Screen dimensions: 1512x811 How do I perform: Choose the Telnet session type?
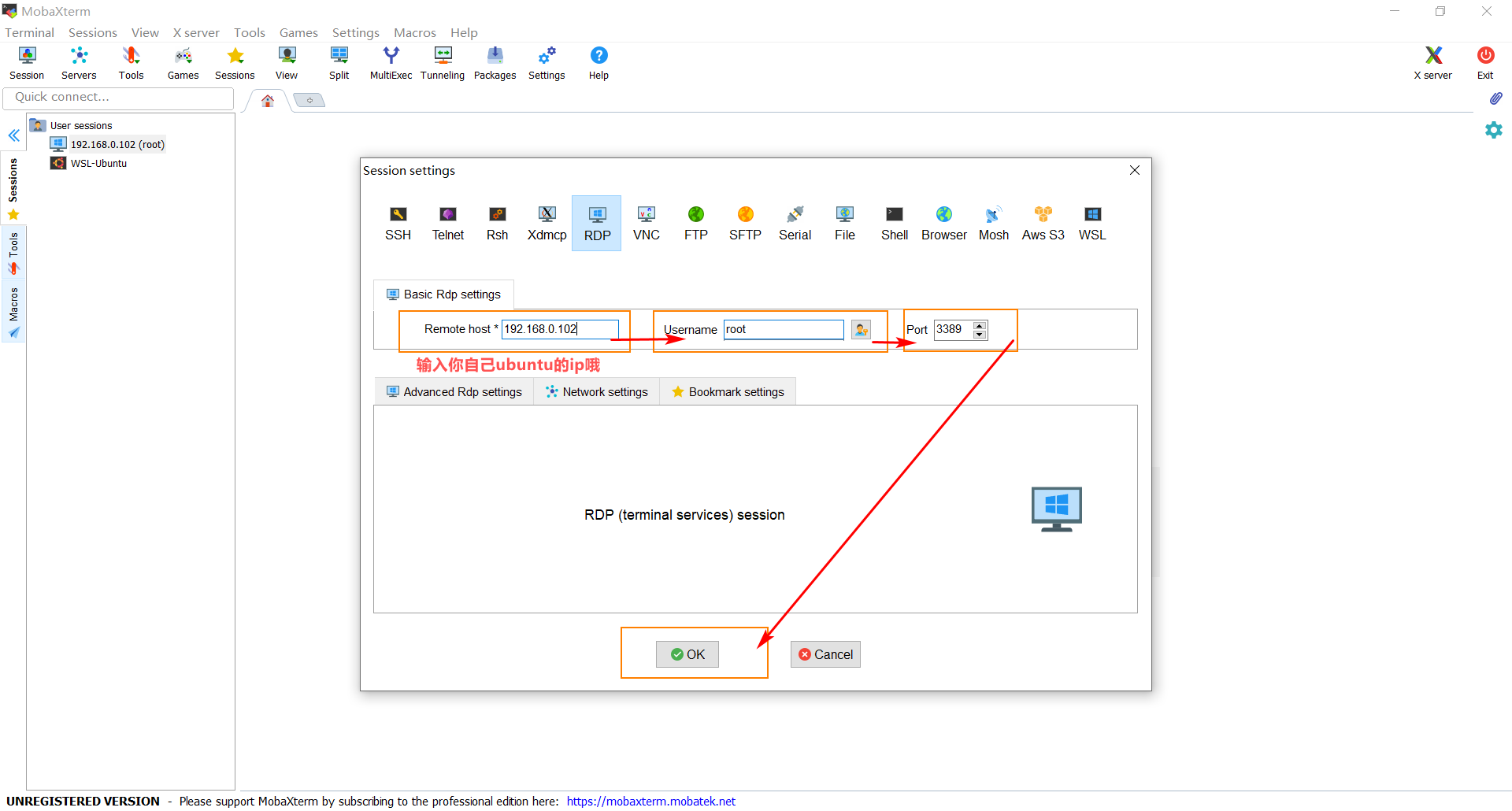[448, 224]
